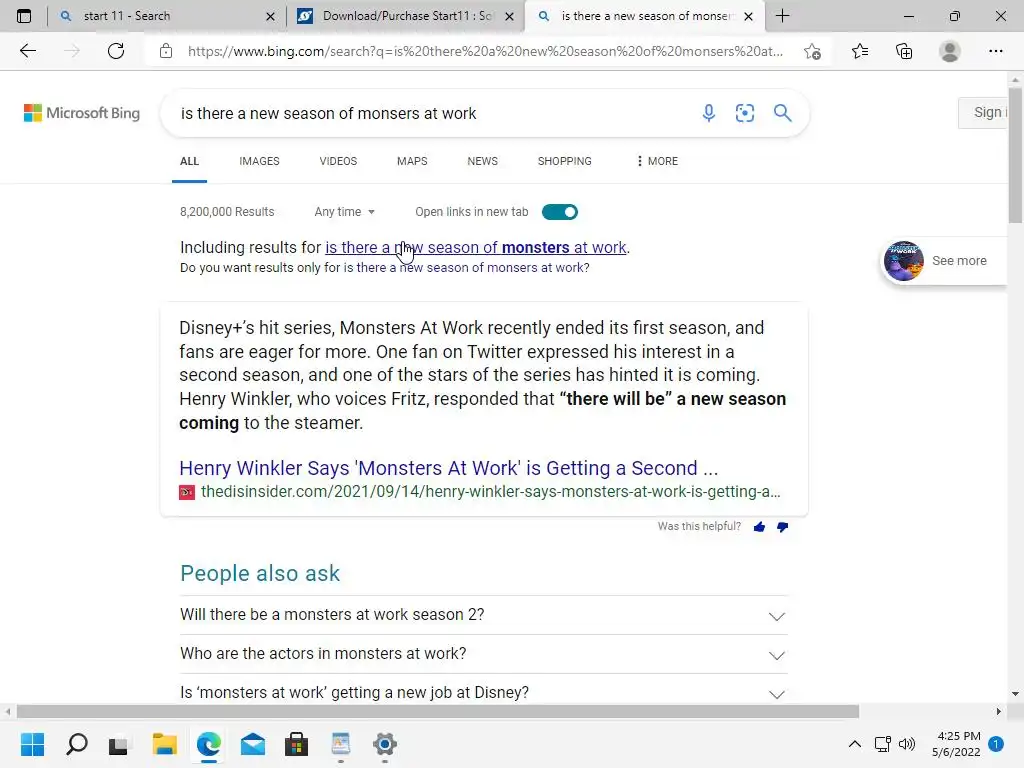Open the Any time filter dropdown
Image resolution: width=1024 pixels, height=768 pixels.
click(x=345, y=212)
